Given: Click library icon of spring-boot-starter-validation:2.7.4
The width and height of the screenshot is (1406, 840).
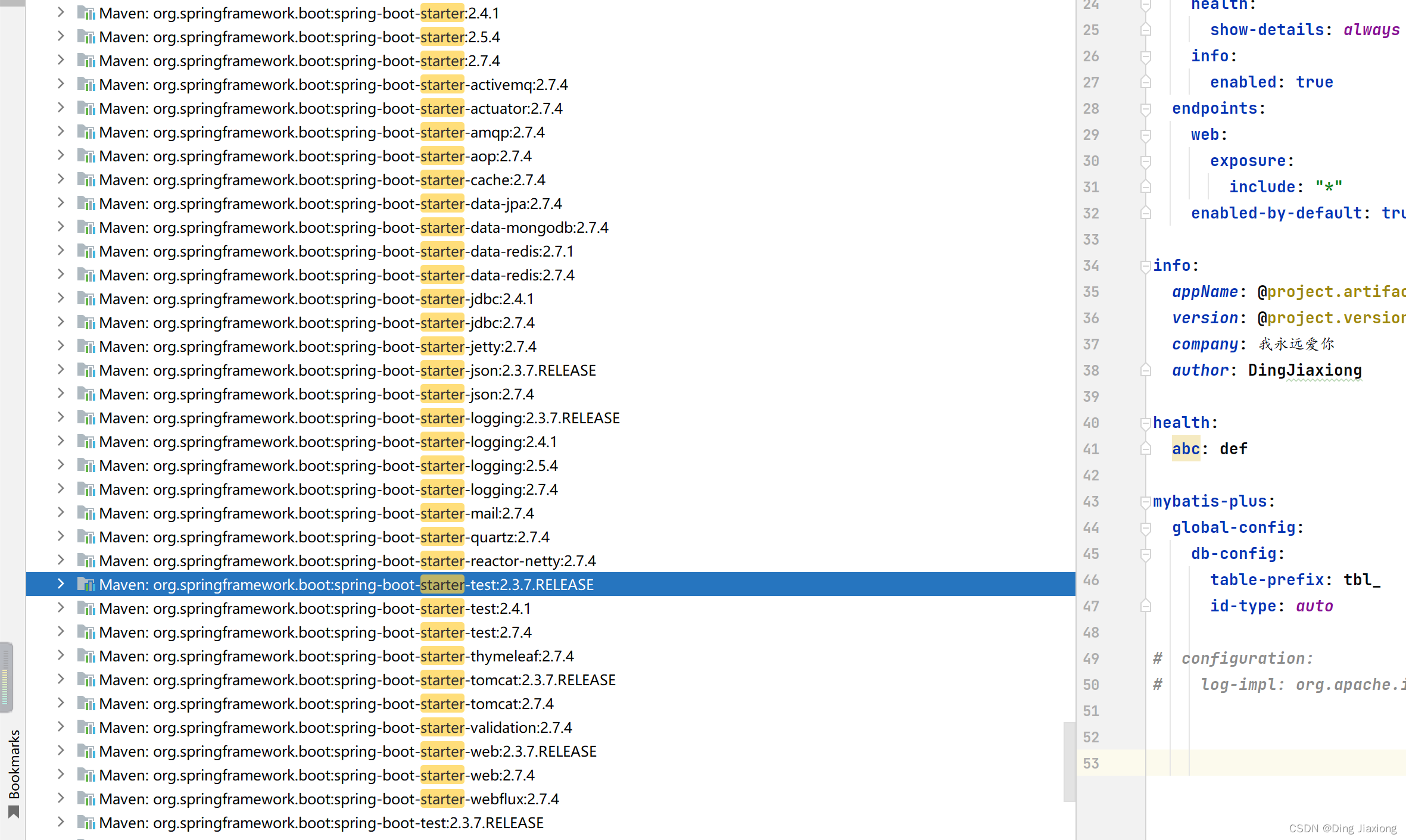Looking at the screenshot, I should [x=86, y=727].
